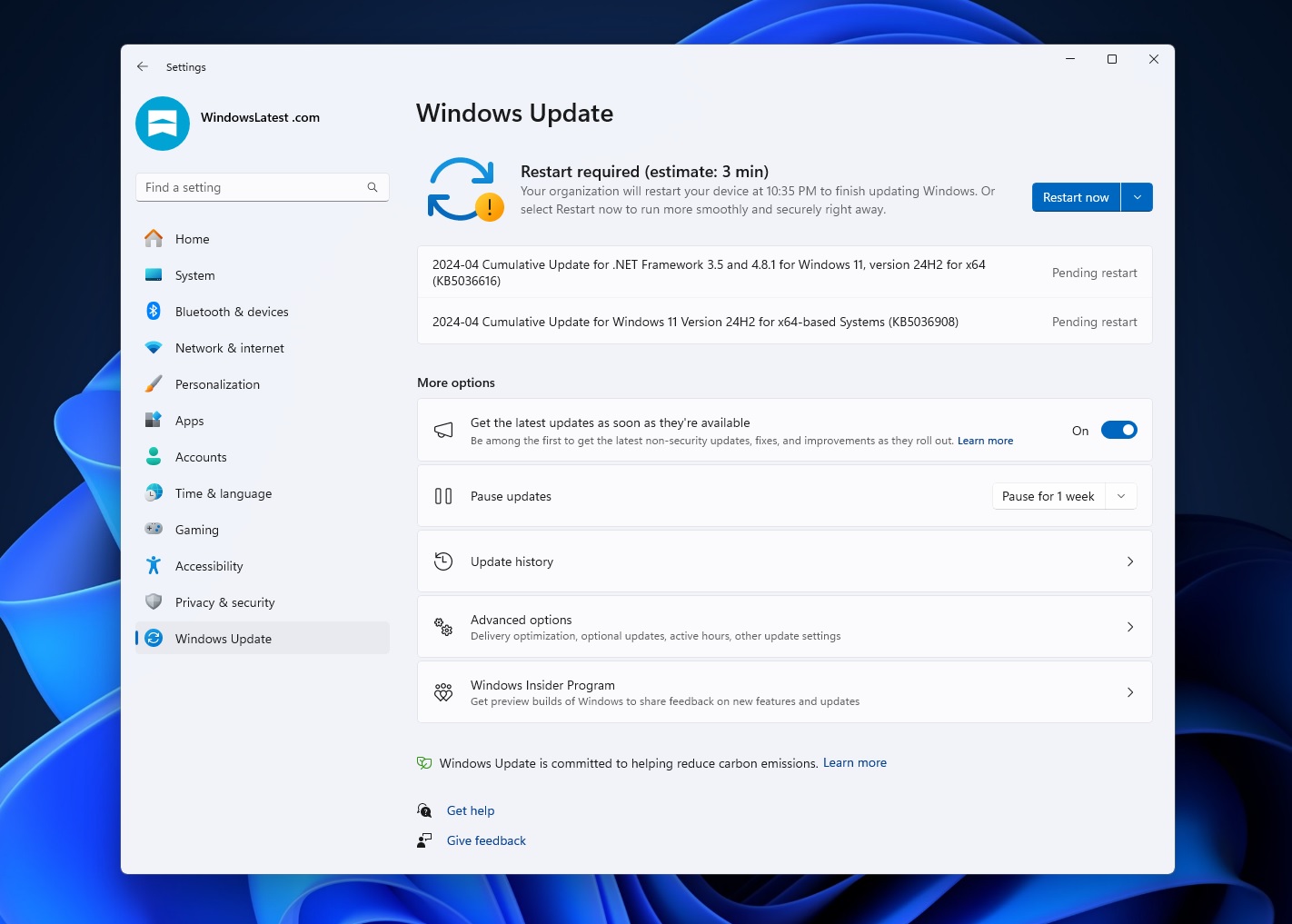
Task: Open Accessibility settings
Action: (x=209, y=565)
